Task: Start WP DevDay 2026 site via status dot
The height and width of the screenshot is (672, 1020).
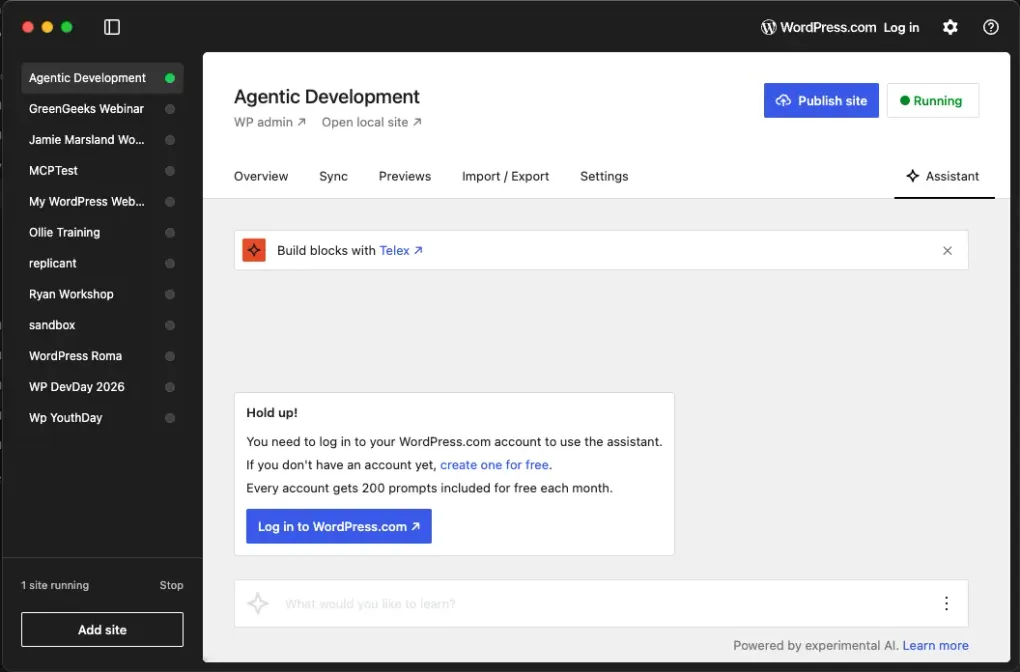Action: (x=170, y=387)
